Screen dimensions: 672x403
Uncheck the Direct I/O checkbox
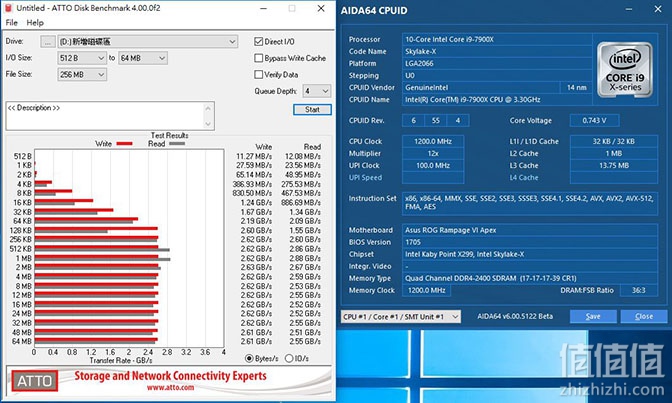point(258,42)
